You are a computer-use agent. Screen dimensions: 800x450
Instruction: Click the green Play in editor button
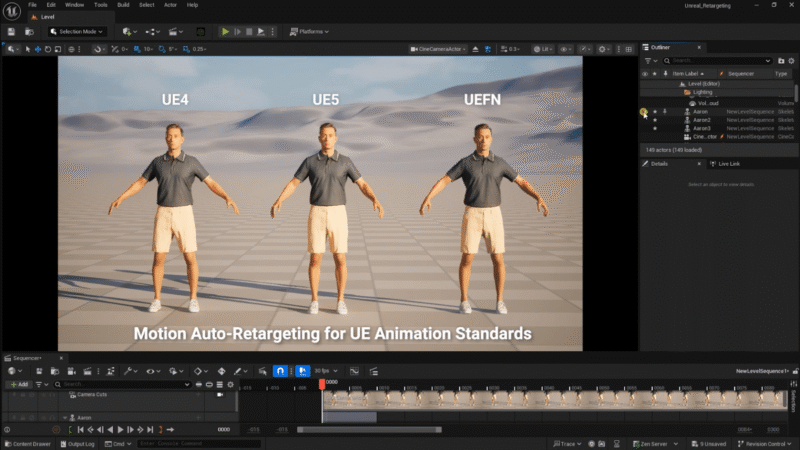(225, 32)
